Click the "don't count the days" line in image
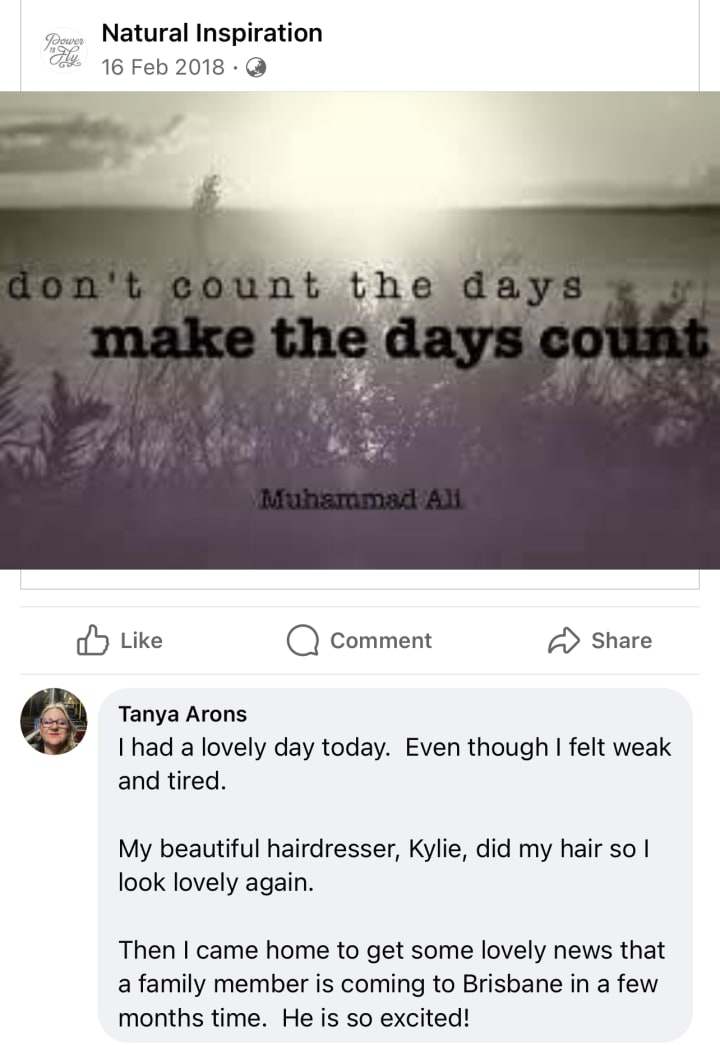 [x=295, y=287]
